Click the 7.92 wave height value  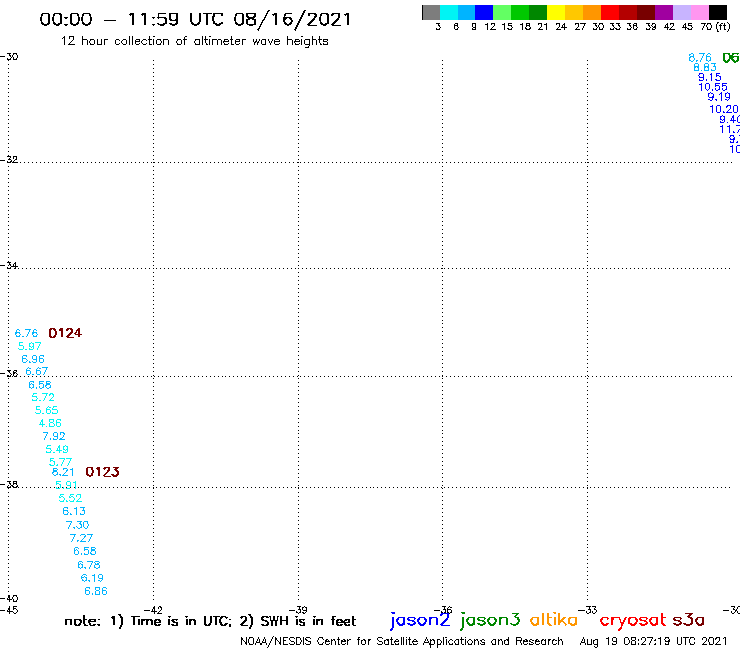[x=54, y=436]
